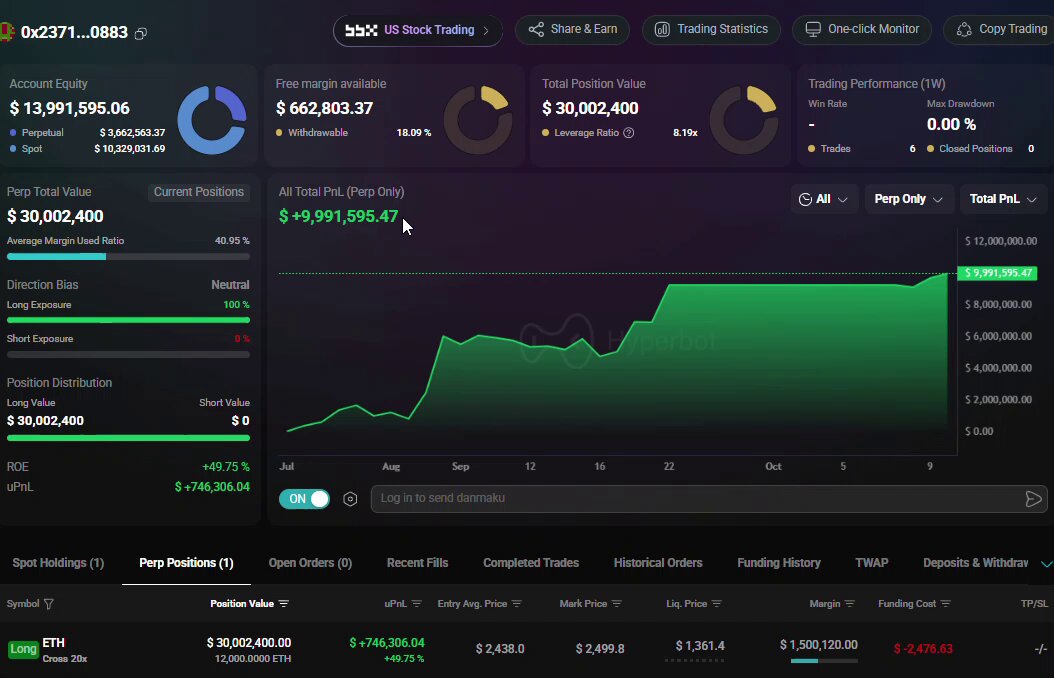Screen dimensions: 1054x678
Task: Click the One-click Monitor screen icon
Action: (813, 30)
